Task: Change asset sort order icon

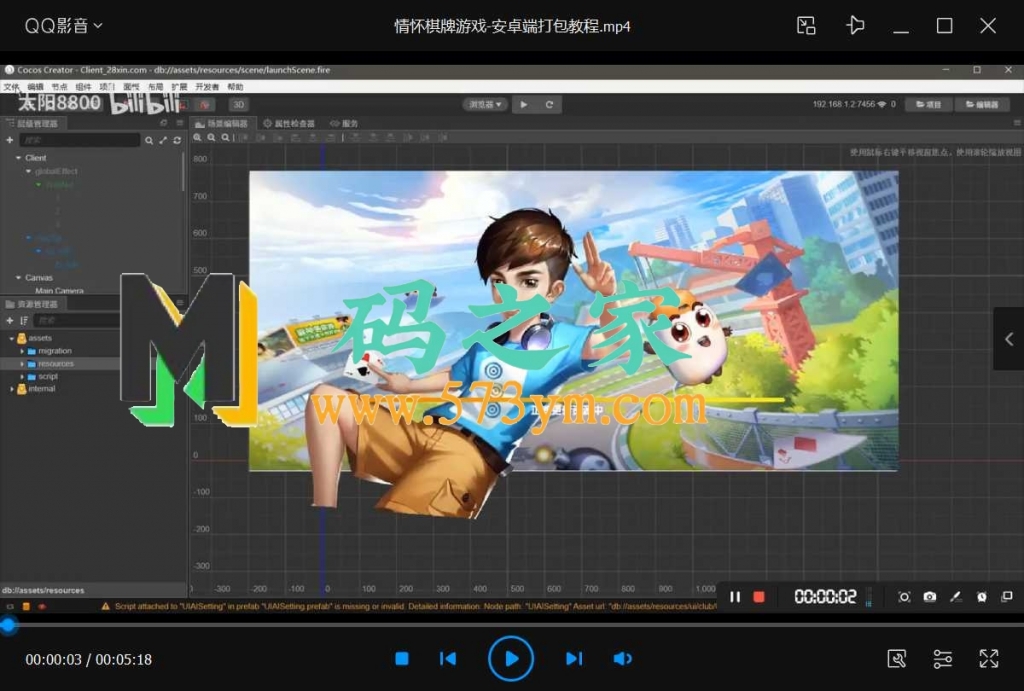Action: click(x=24, y=321)
